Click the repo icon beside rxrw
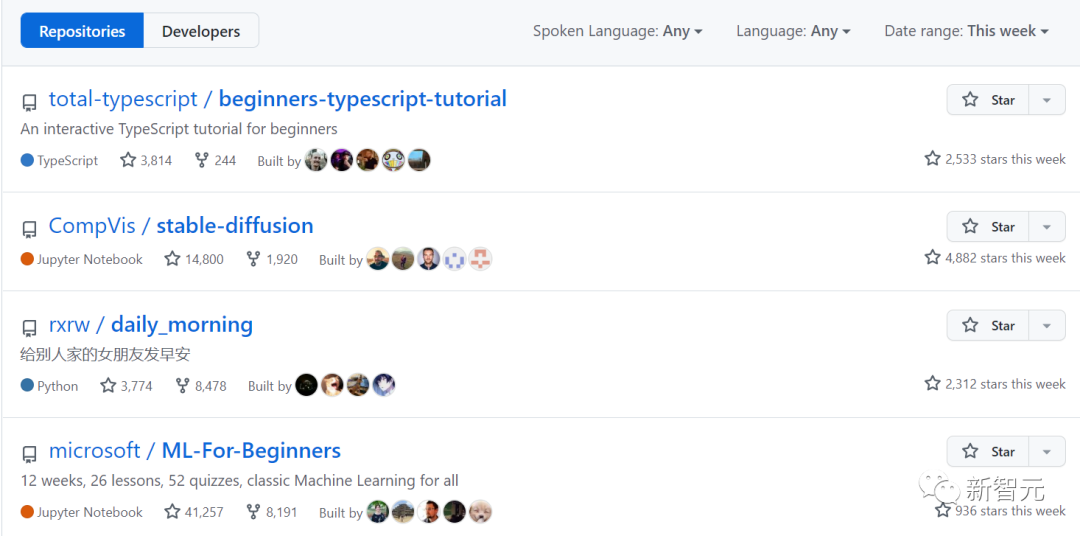Screen dimensions: 1080x536 tap(29, 328)
